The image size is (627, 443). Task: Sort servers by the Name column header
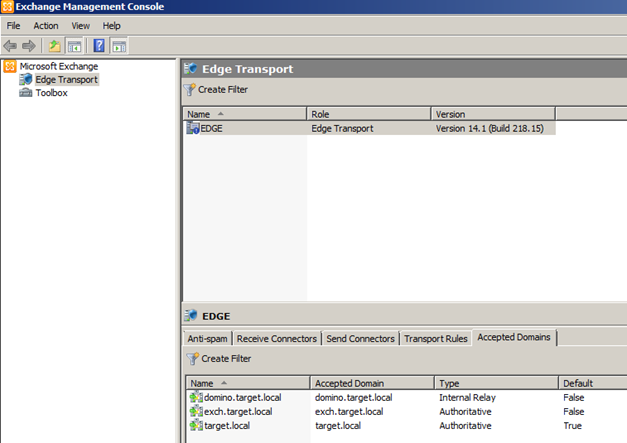coord(245,114)
